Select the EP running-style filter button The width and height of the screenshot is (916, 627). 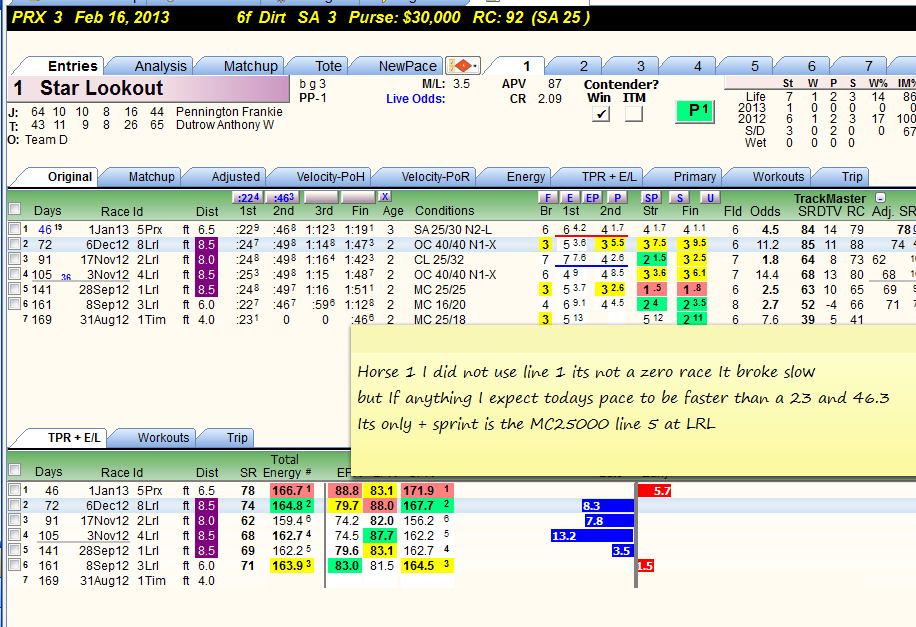click(x=592, y=198)
